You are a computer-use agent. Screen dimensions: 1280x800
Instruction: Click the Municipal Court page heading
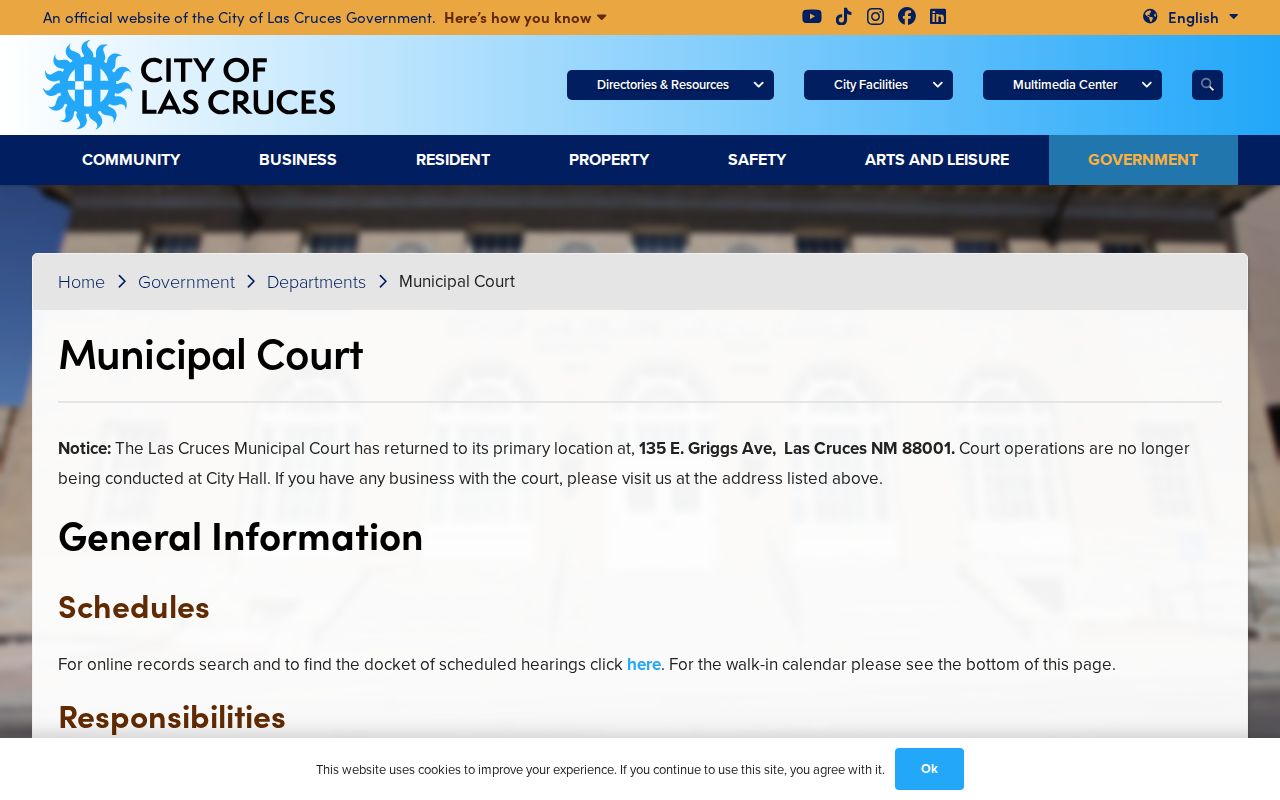[x=211, y=355]
